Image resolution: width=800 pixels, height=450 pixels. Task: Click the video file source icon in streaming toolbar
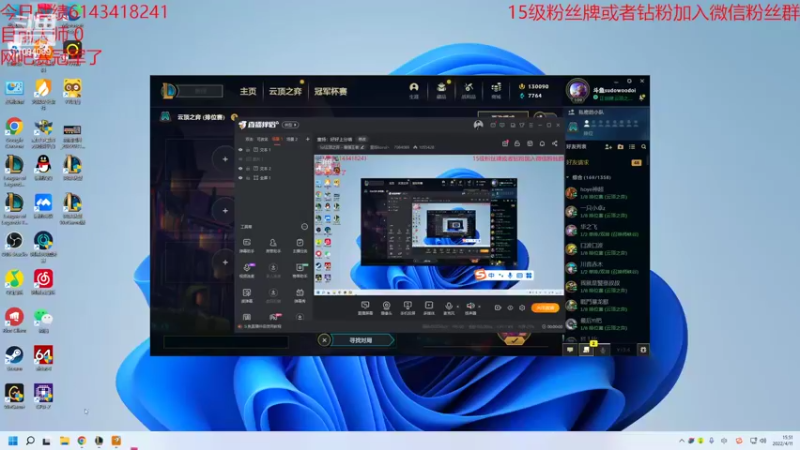pyautogui.click(x=429, y=308)
